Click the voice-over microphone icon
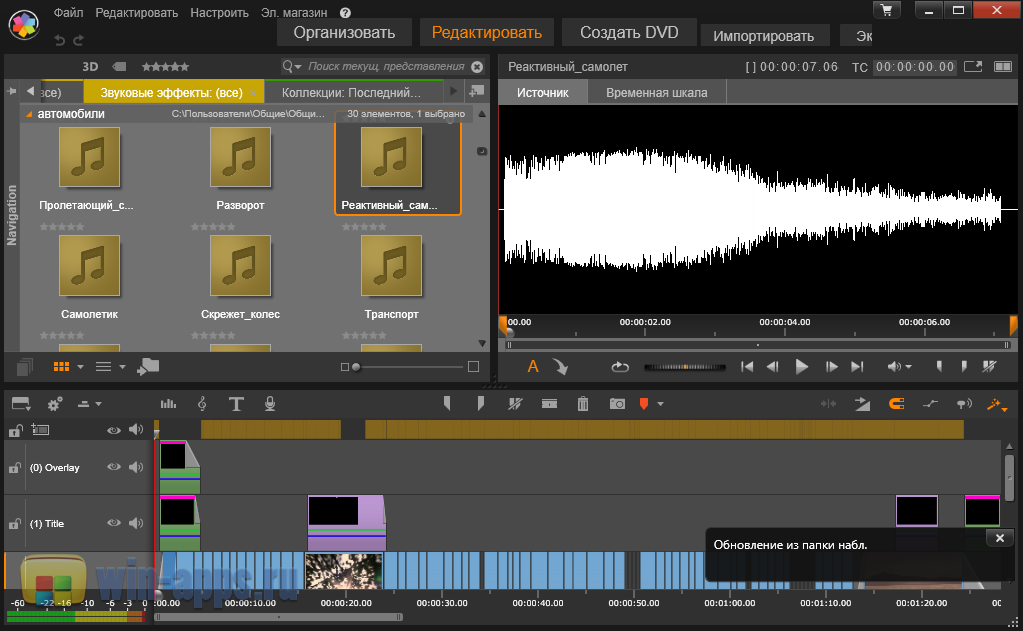 269,404
